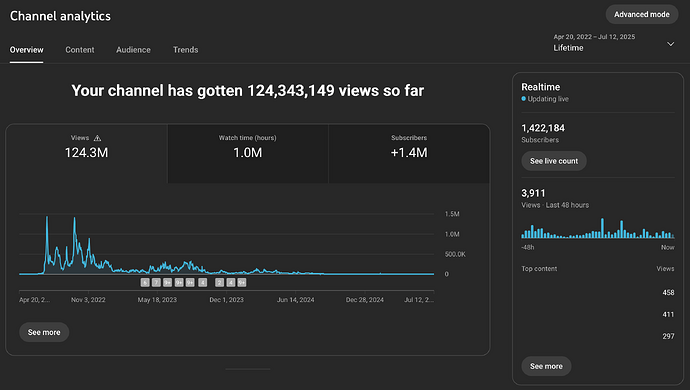The image size is (690, 390).
Task: Select the Subscribers +1.4M metric card
Action: [x=409, y=153]
